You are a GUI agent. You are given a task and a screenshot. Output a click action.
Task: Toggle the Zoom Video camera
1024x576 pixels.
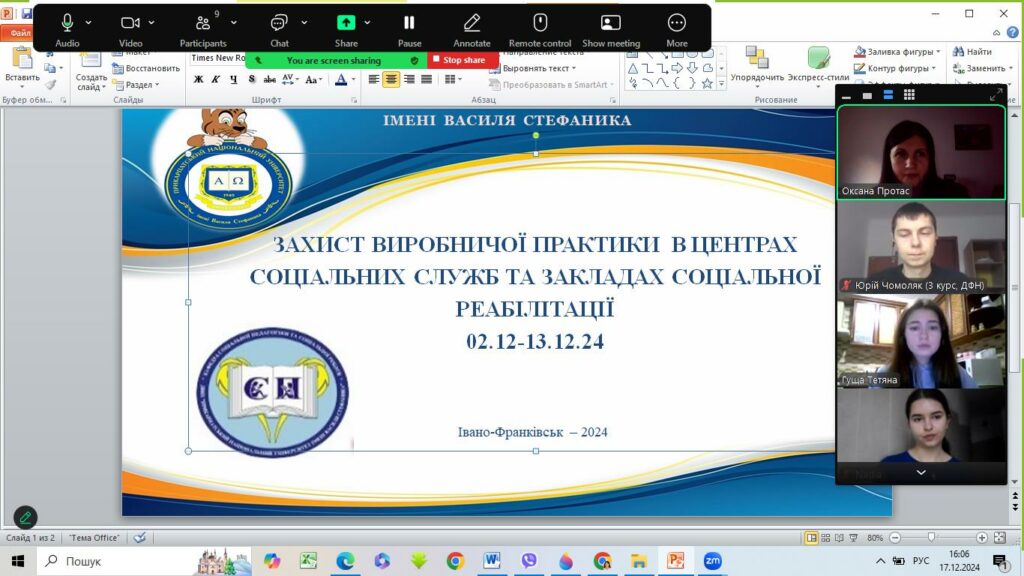click(130, 24)
